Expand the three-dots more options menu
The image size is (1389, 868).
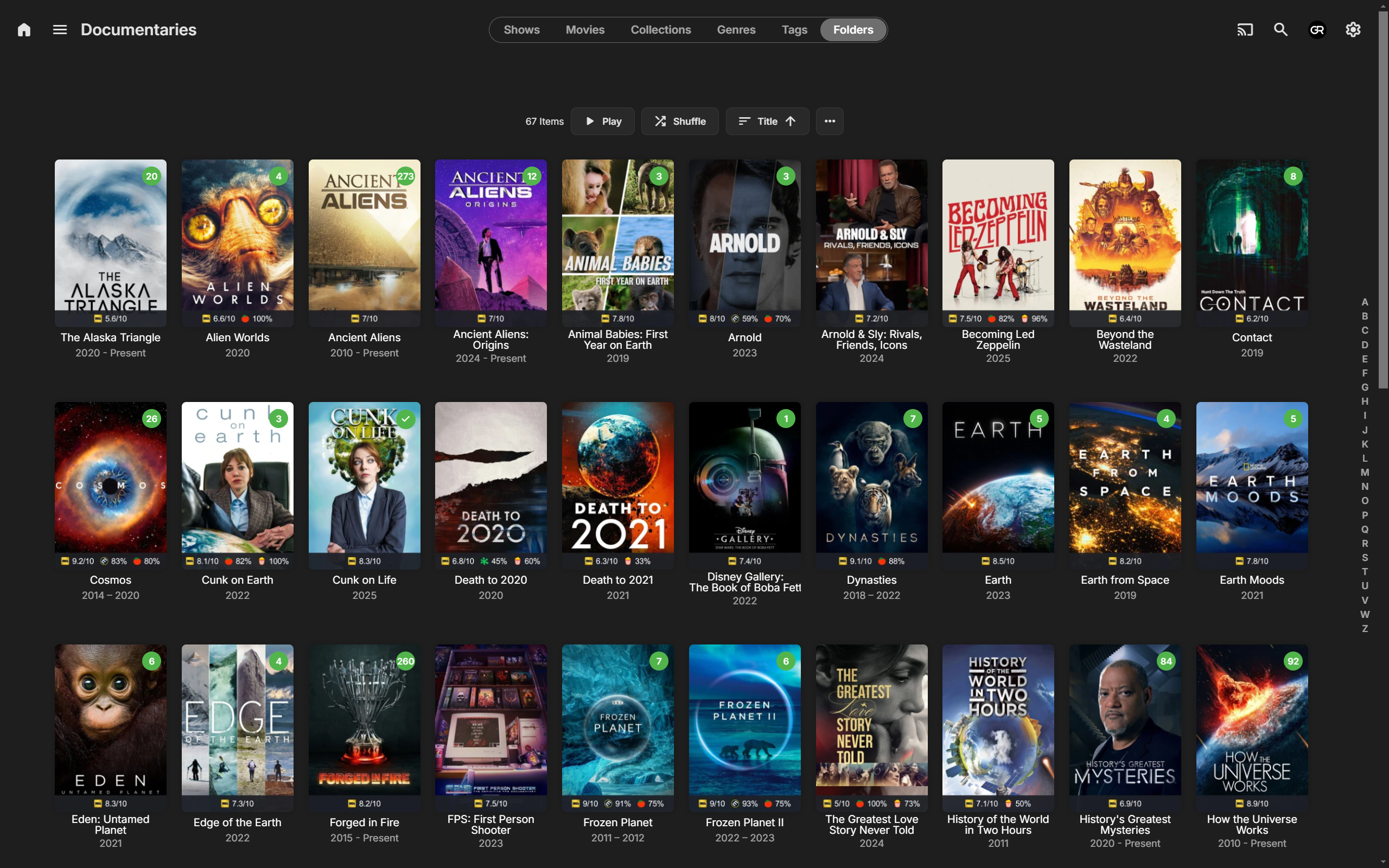(830, 121)
